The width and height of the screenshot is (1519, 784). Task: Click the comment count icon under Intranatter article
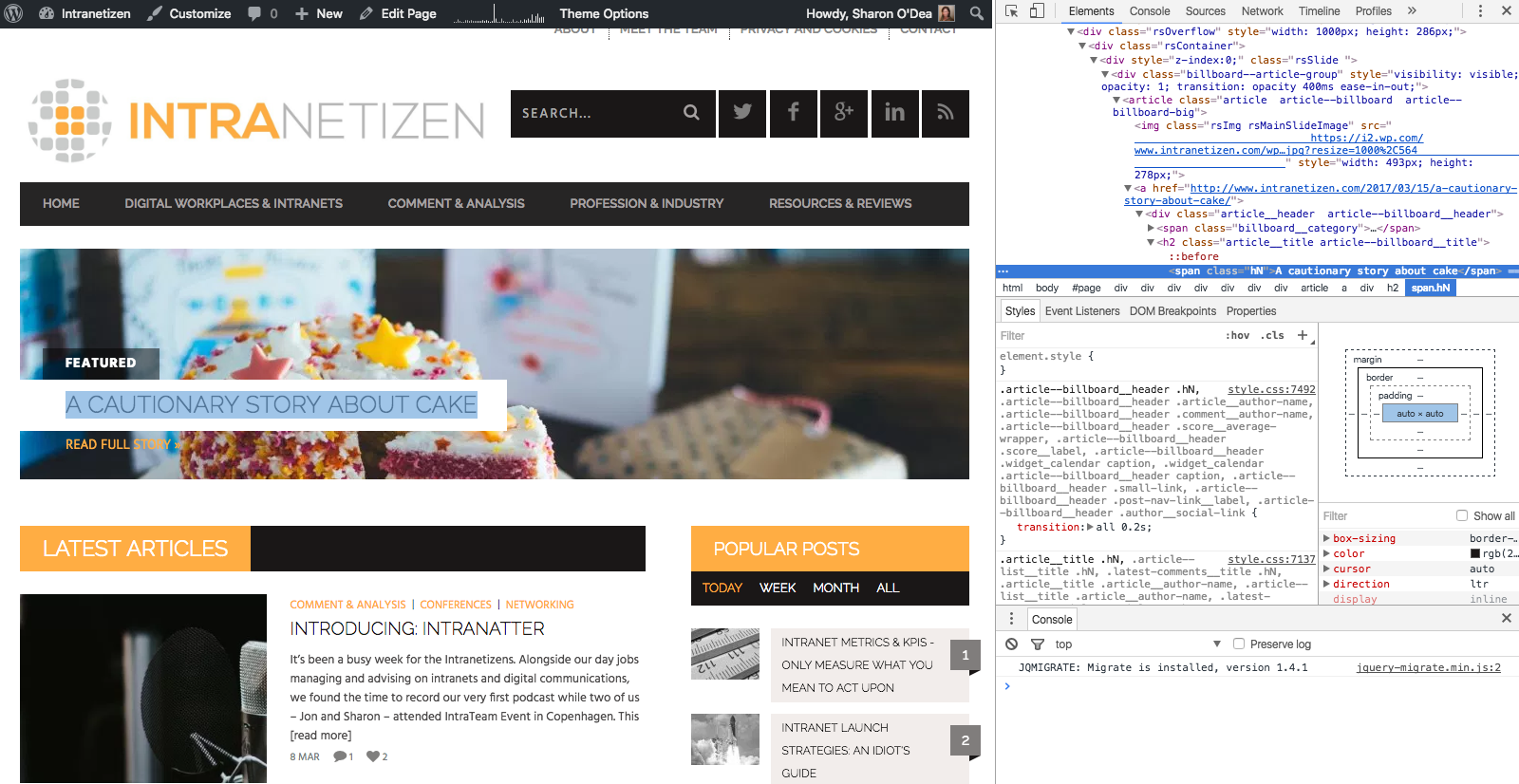coord(340,756)
